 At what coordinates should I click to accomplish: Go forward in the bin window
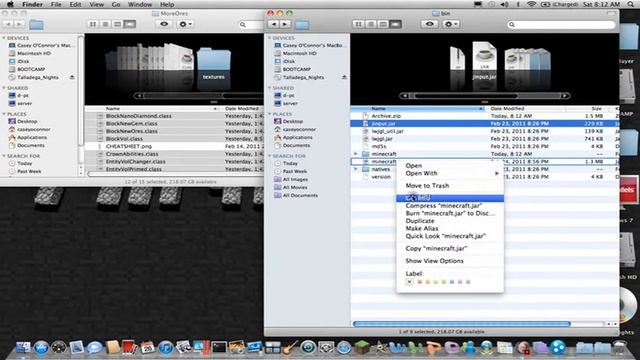285,24
